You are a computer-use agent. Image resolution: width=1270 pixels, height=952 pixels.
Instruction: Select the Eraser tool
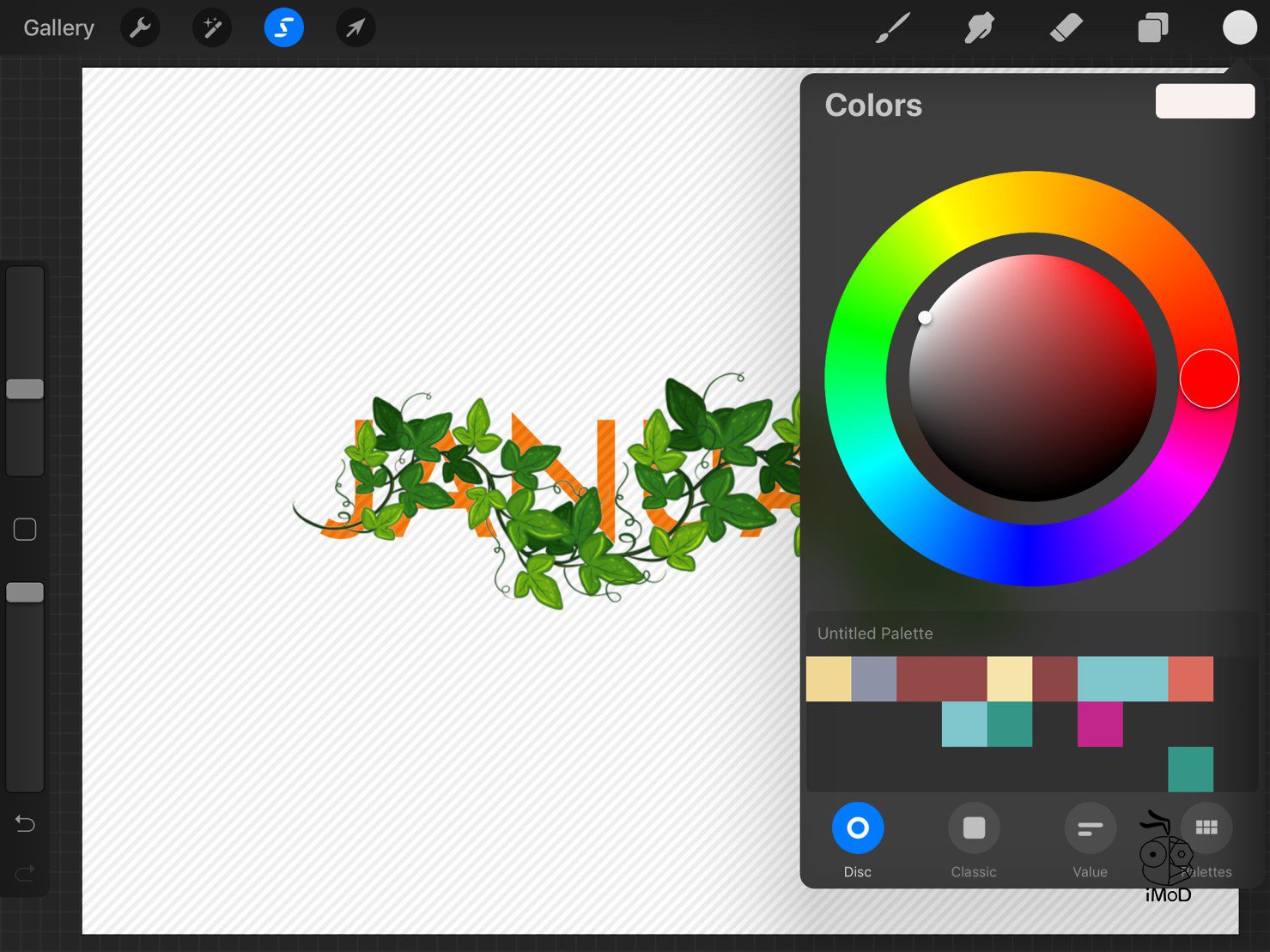[1066, 28]
